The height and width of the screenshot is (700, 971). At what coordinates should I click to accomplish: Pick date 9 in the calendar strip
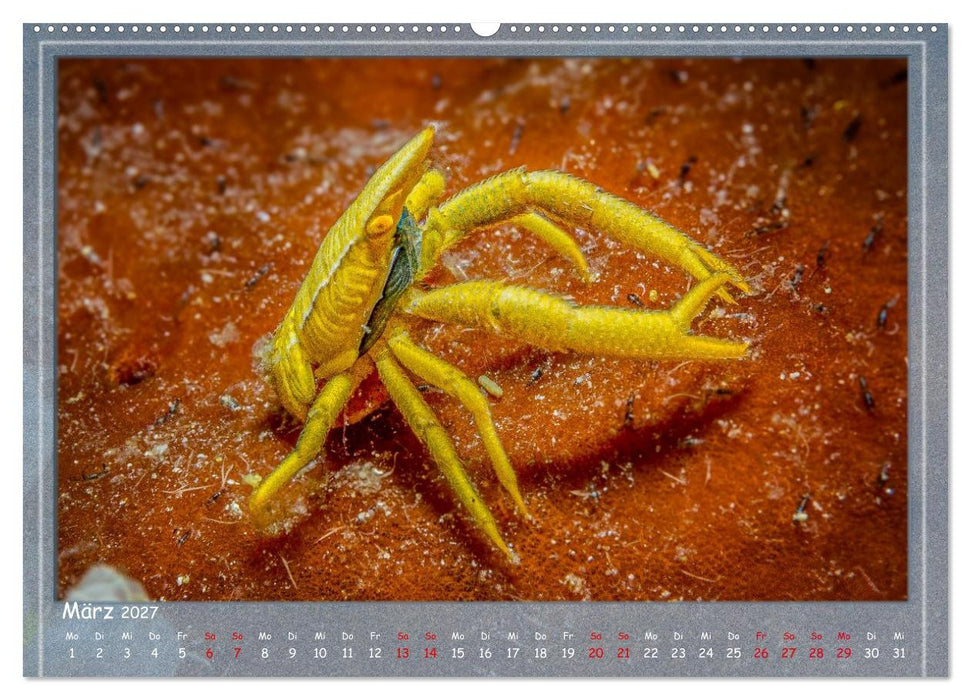pyautogui.click(x=292, y=653)
